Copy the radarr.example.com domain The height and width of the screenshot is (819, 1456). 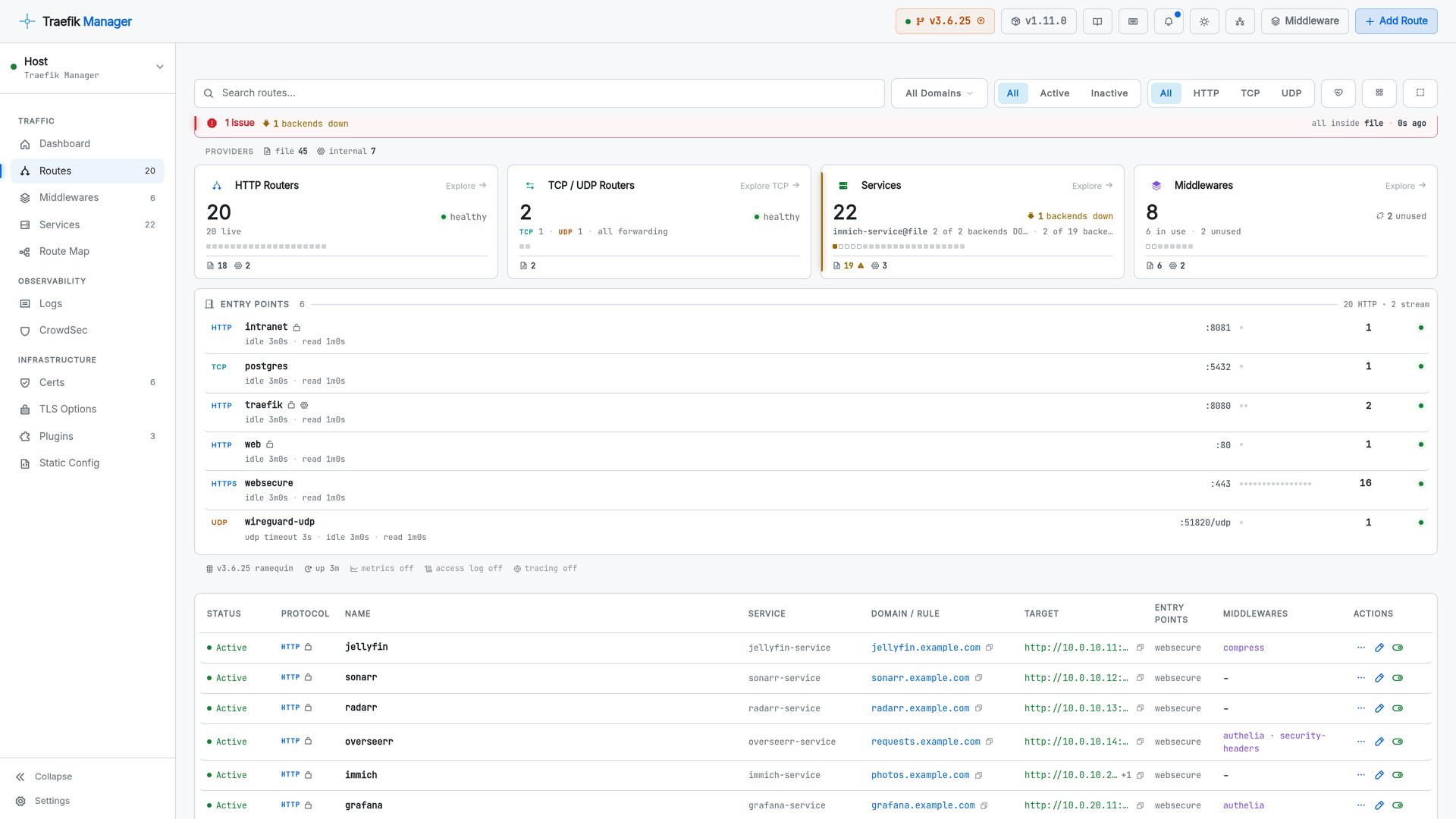(979, 708)
